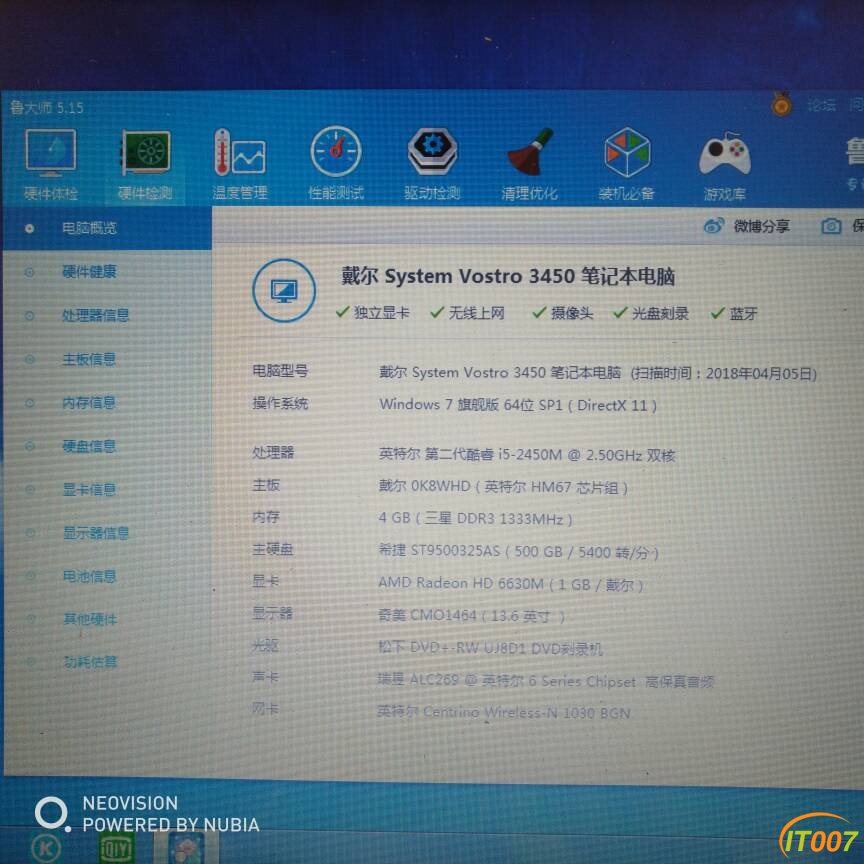Click 独立显卡 feature label
The height and width of the screenshot is (864, 864).
(381, 313)
